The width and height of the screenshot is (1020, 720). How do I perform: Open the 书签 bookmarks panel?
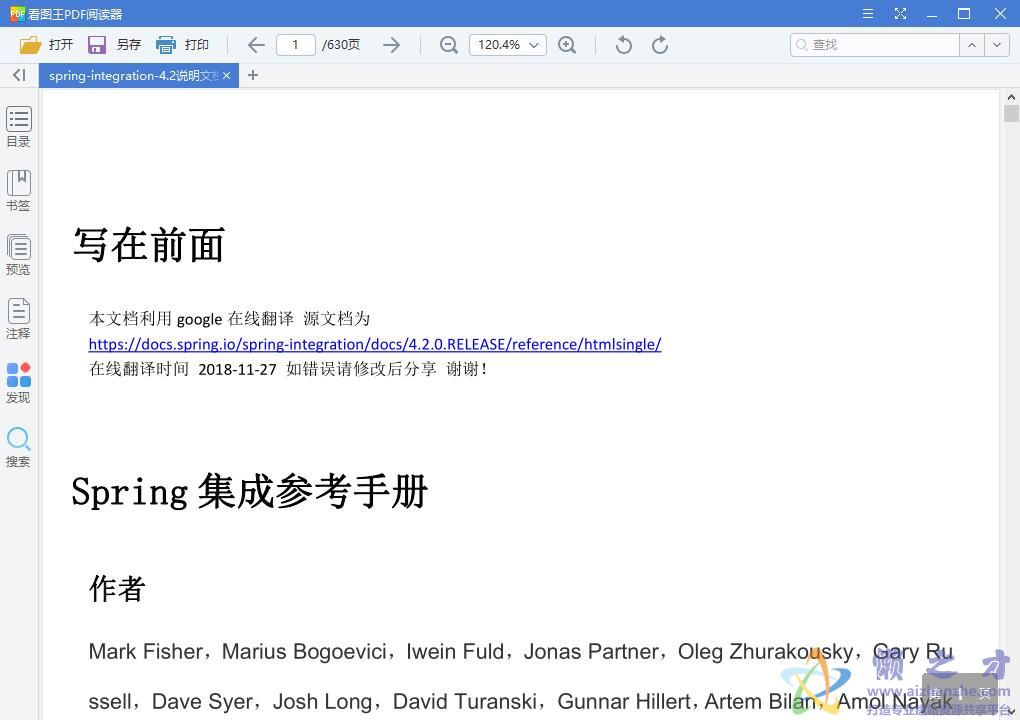coord(19,191)
